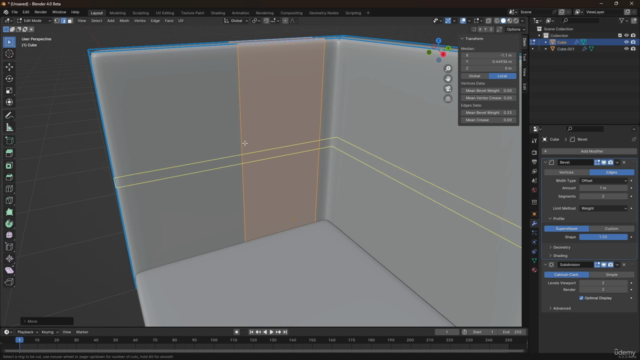Viewport: 640px width, 360px height.
Task: Open Limit Method Weight dropdown
Action: point(603,208)
